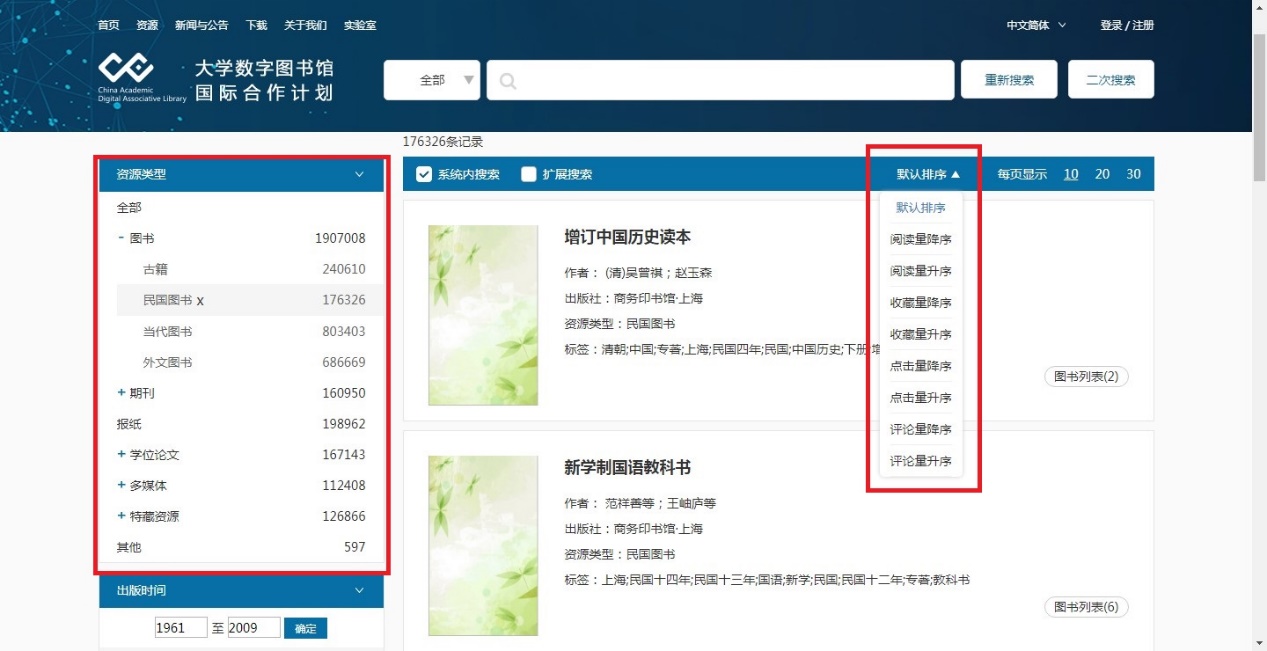Expand the 特藏资源 plus icon
Screen dimensions: 1267x651
click(121, 517)
